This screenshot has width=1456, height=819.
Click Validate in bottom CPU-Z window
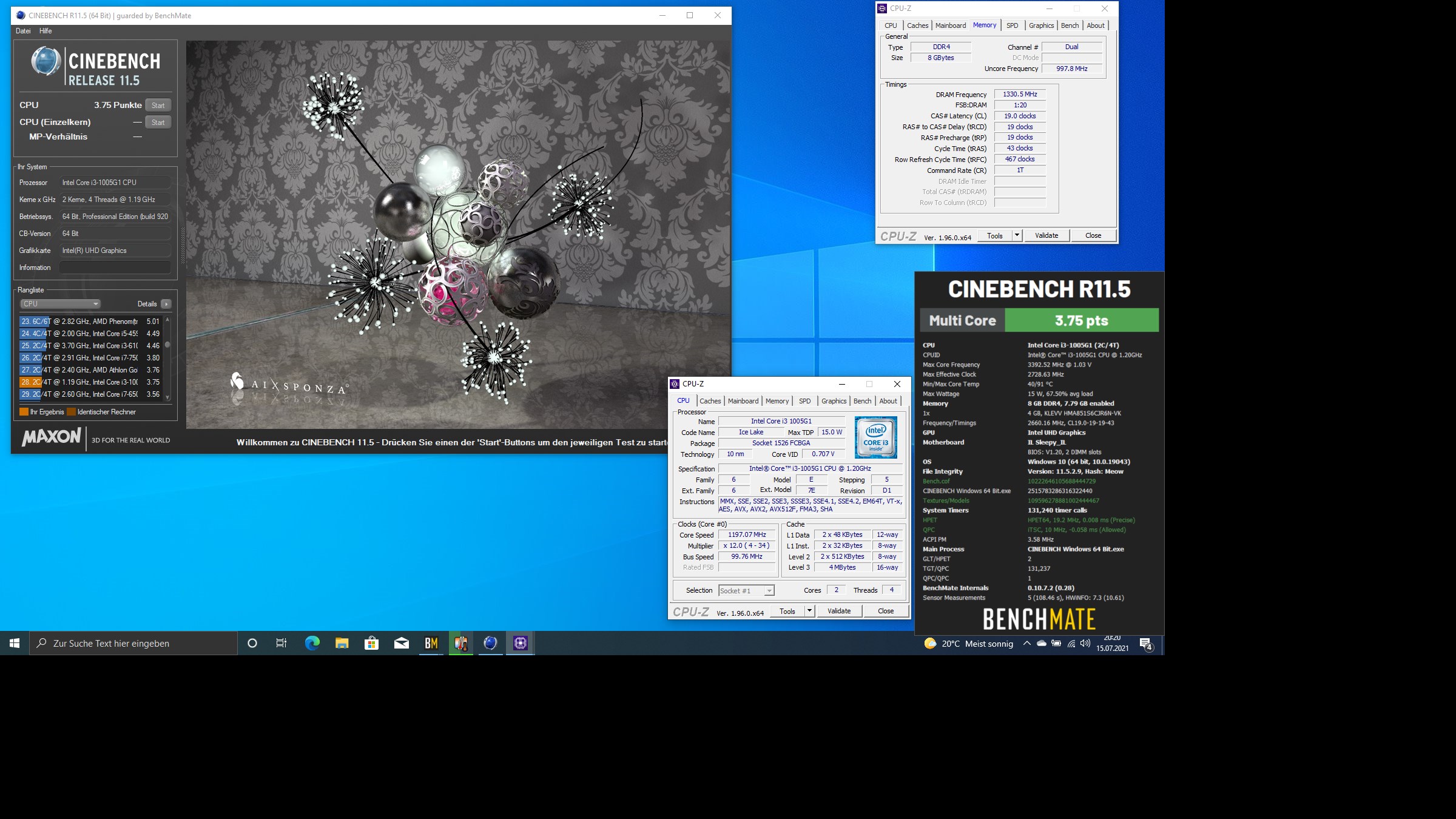coord(838,611)
